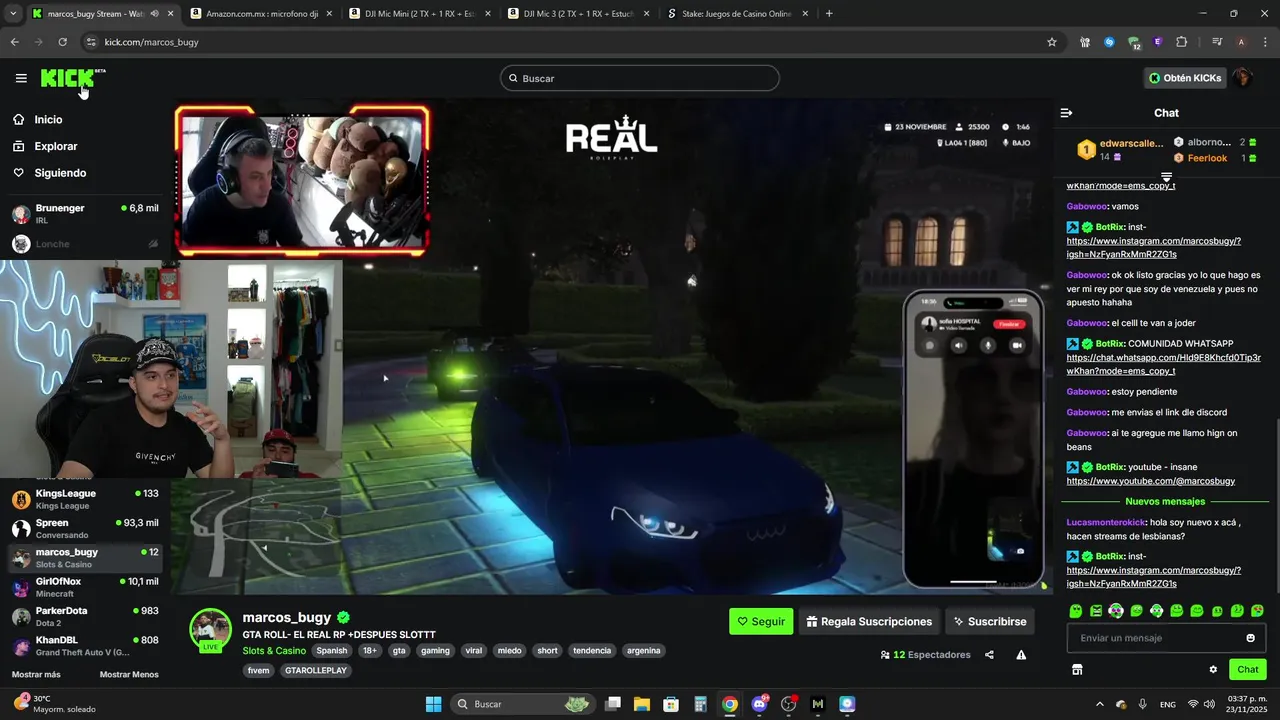This screenshot has height=720, width=1280.
Task: Click the Spanish language tag
Action: point(332,651)
